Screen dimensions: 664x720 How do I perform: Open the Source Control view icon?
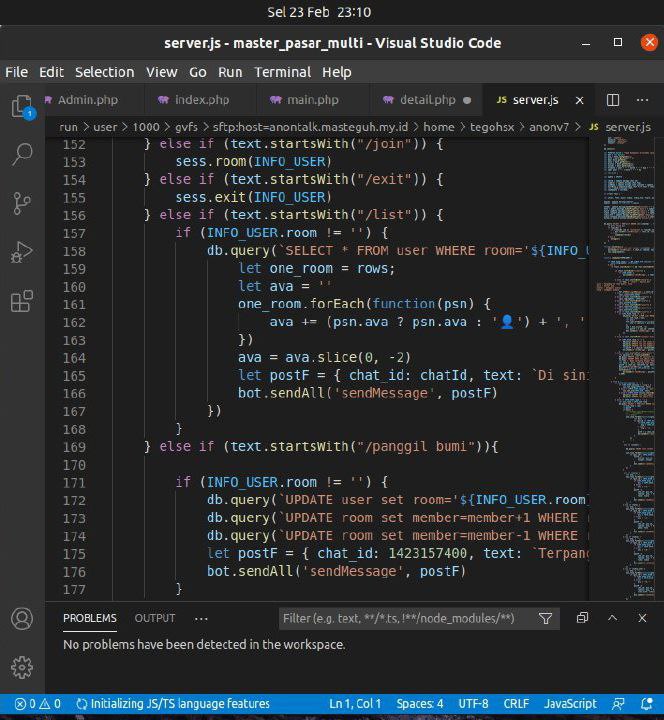(22, 203)
